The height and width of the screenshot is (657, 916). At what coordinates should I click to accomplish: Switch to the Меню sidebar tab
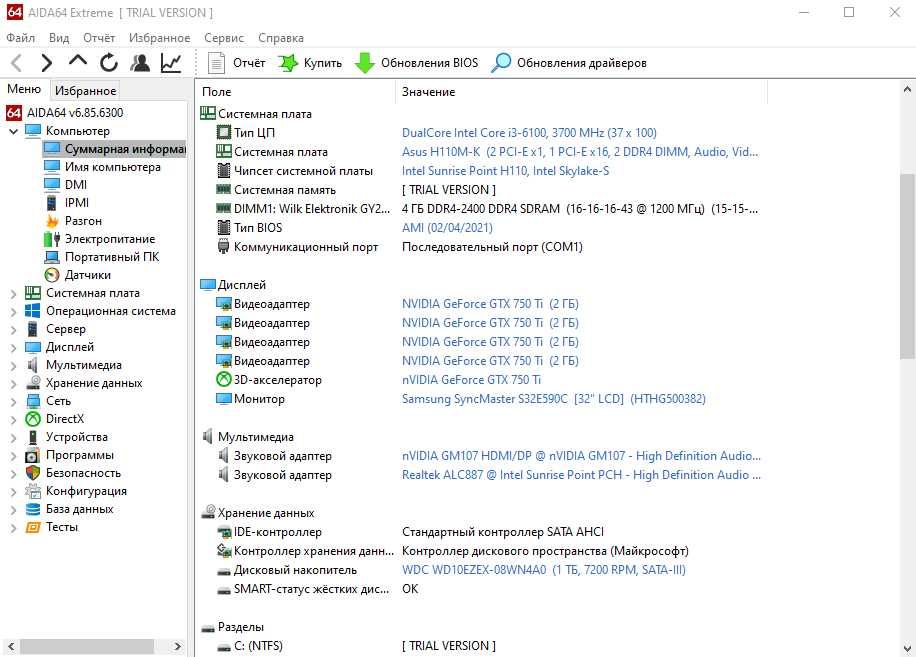[x=24, y=89]
